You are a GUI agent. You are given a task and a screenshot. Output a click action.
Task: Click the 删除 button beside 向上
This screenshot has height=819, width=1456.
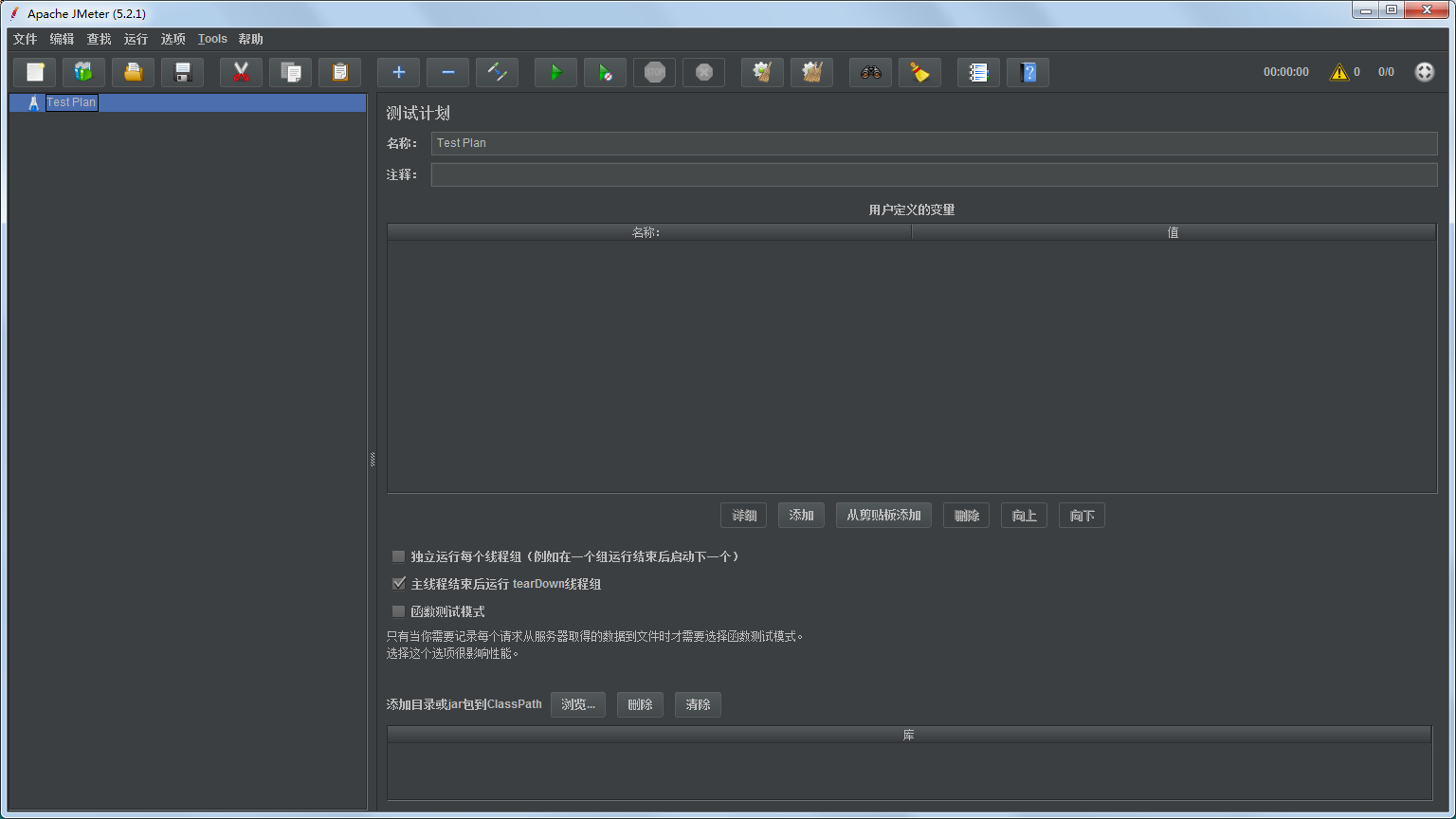coord(967,516)
